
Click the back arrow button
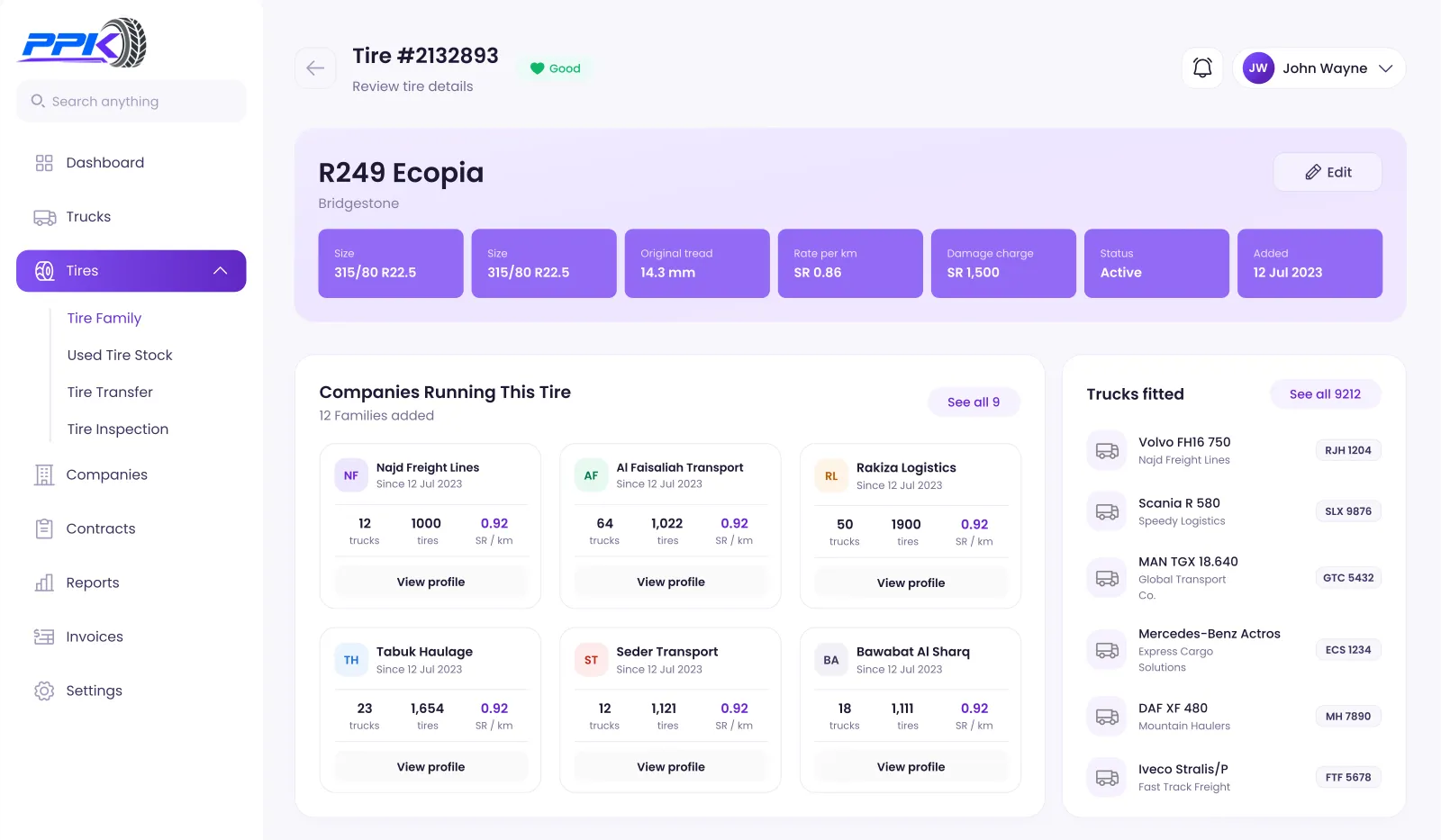point(315,68)
